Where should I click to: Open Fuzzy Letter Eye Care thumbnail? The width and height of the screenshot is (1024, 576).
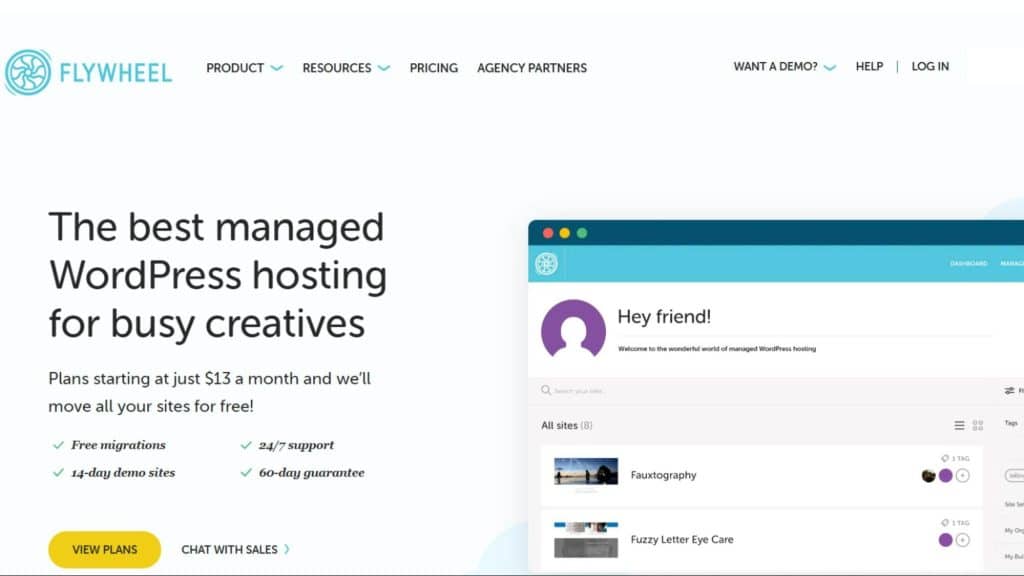[586, 539]
